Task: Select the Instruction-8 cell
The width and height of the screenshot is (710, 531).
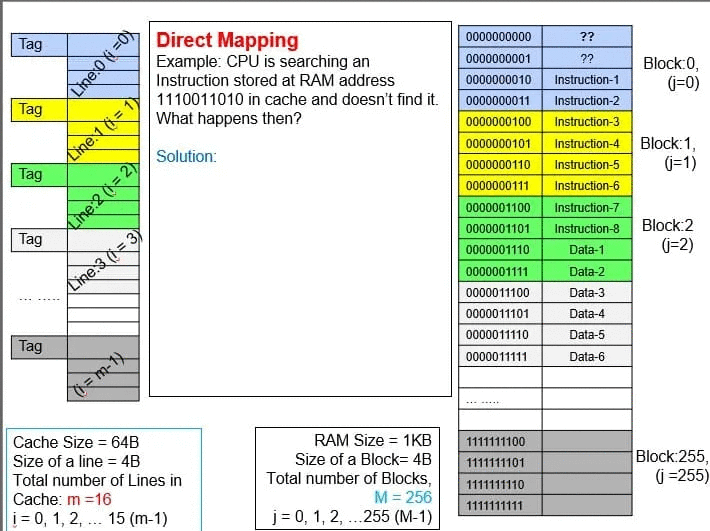Action: (587, 229)
